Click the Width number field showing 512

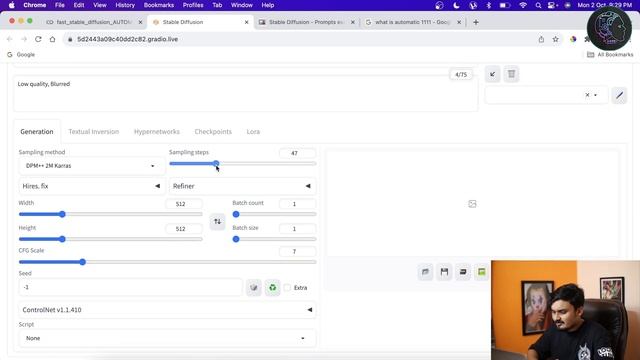184,204
